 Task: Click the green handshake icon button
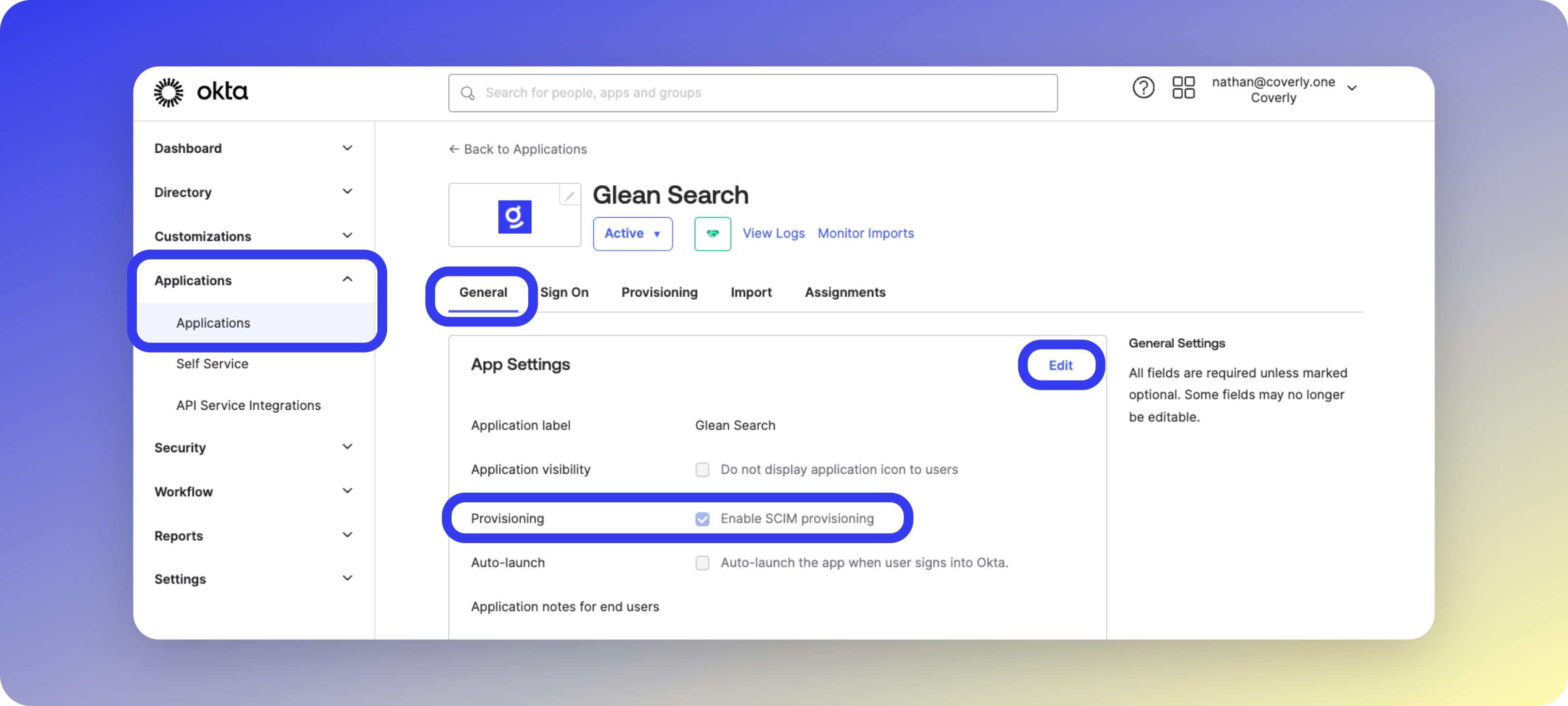[x=712, y=234]
